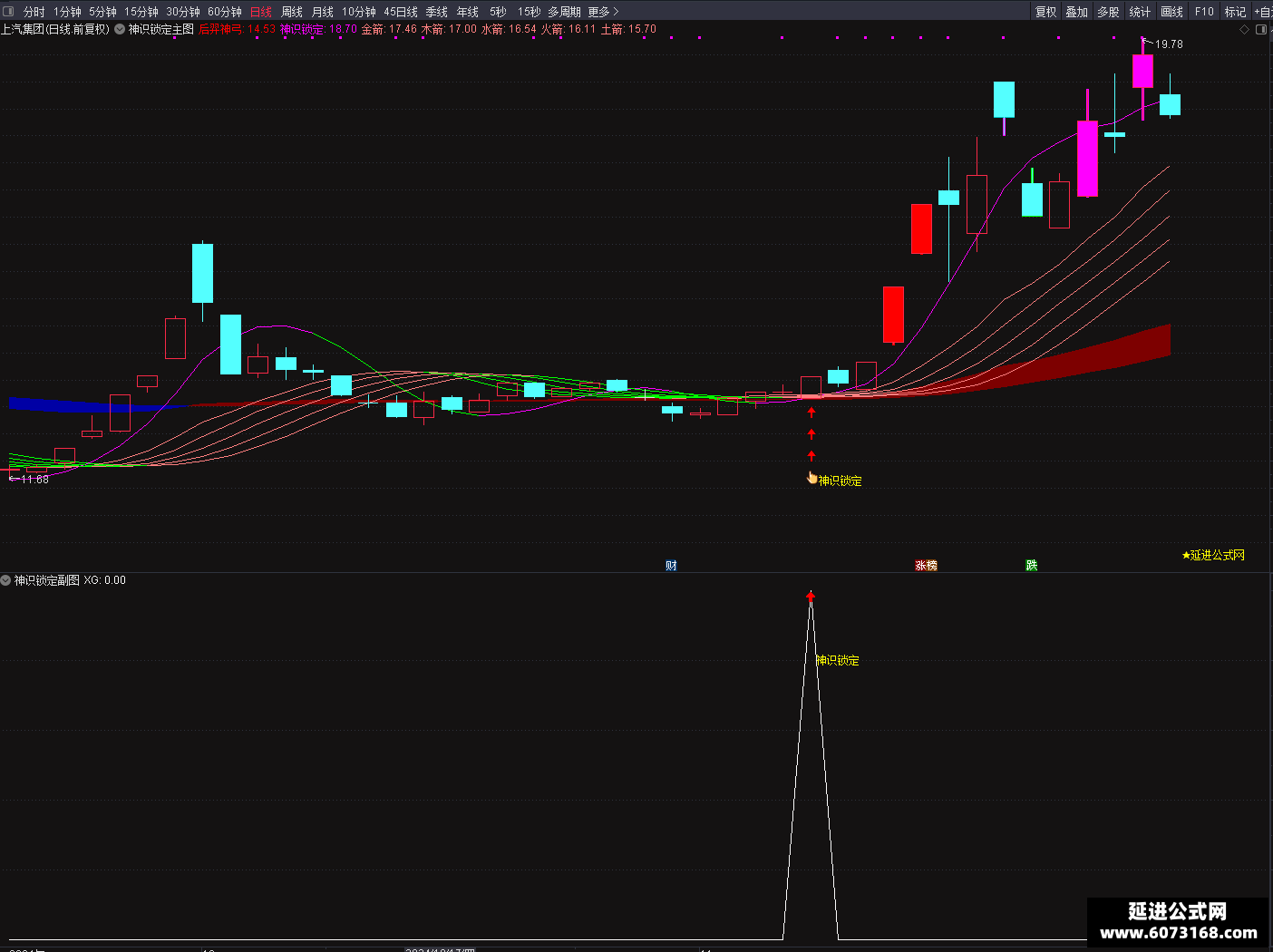Toggle the 叠加 overlay option
This screenshot has width=1273, height=952.
point(1076,12)
